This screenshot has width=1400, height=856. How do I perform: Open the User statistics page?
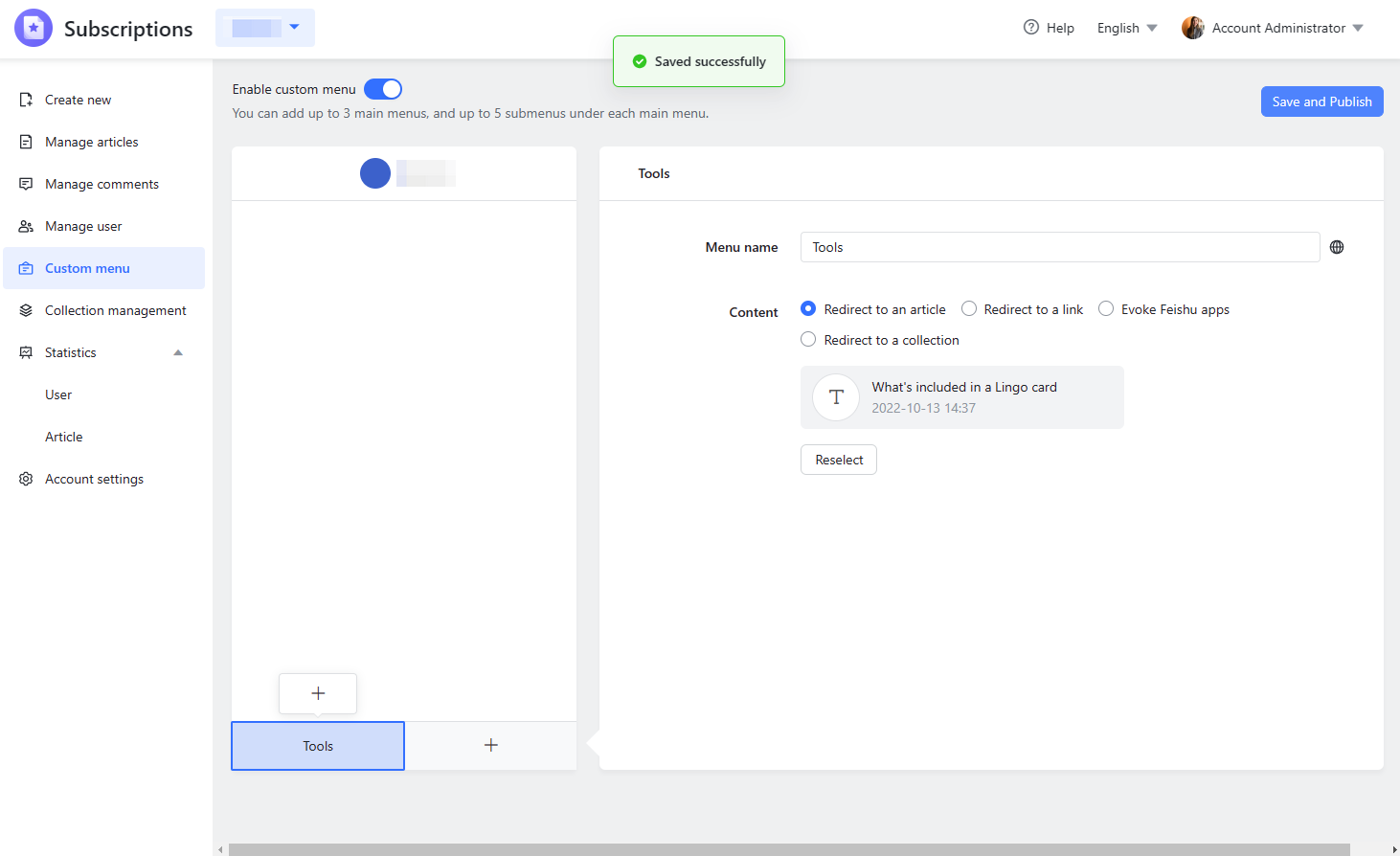(x=58, y=394)
